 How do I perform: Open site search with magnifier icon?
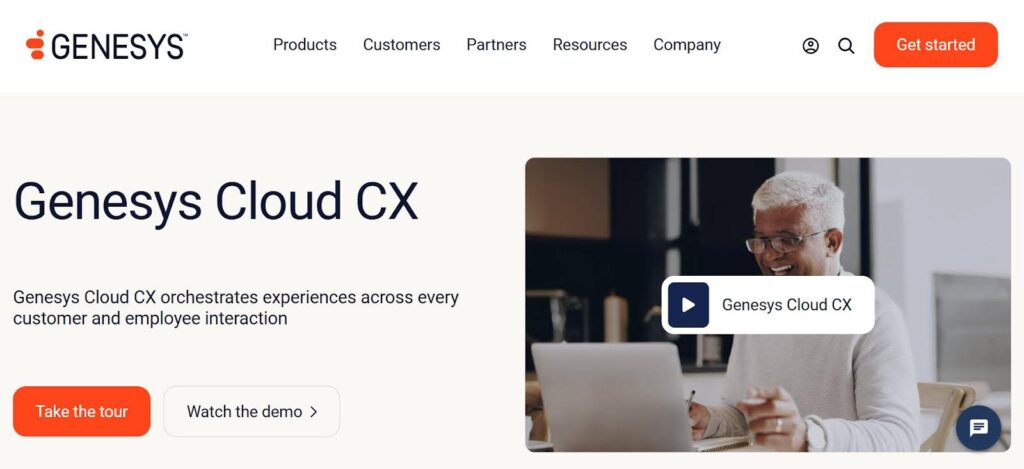(x=846, y=46)
